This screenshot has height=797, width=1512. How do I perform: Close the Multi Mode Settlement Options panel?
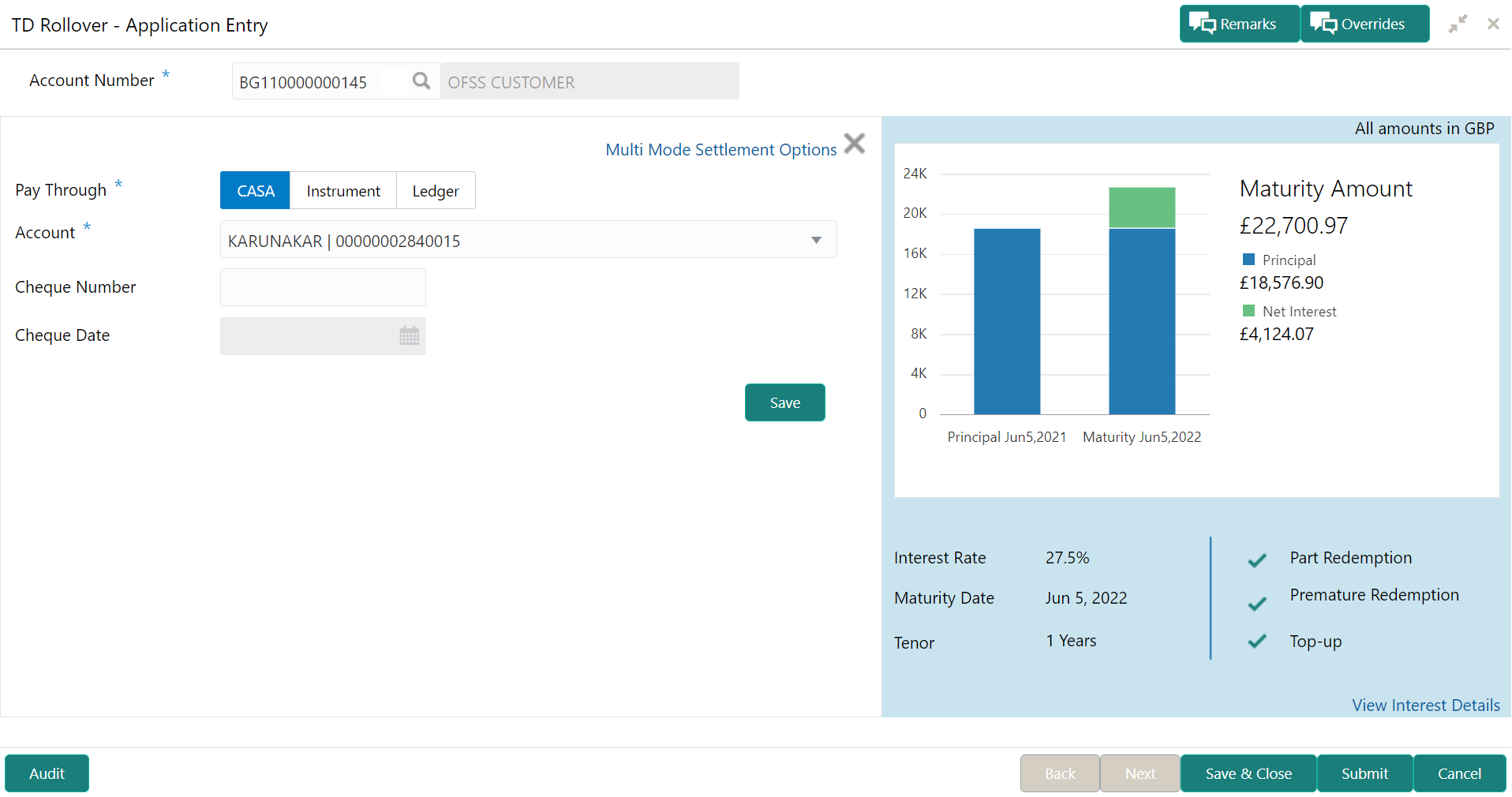click(855, 144)
